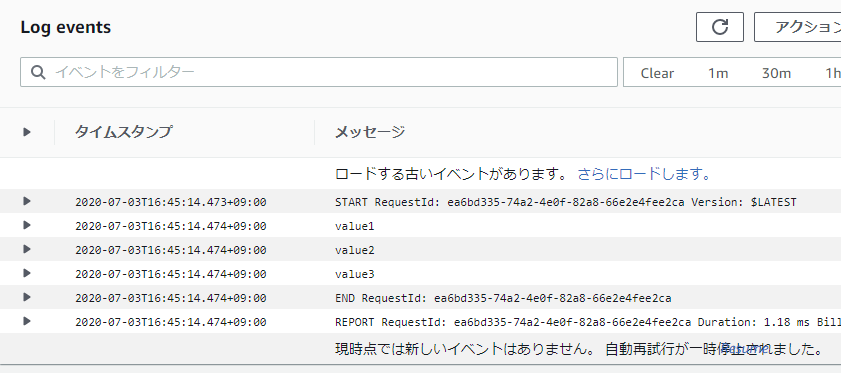Click the メッセージ column header
Viewport: 841px width, 373px height.
coord(370,131)
